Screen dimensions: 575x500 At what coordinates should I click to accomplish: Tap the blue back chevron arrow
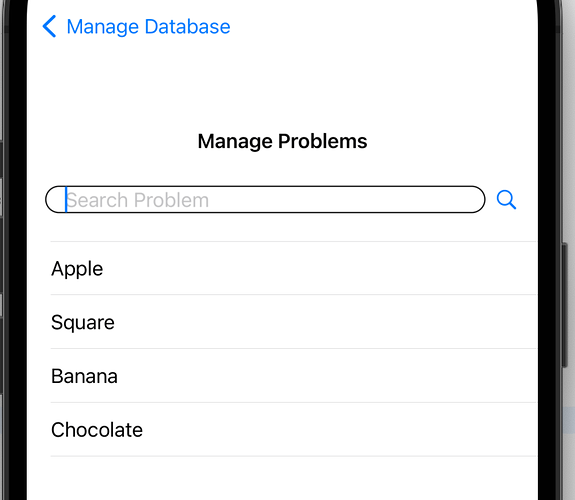(x=50, y=26)
